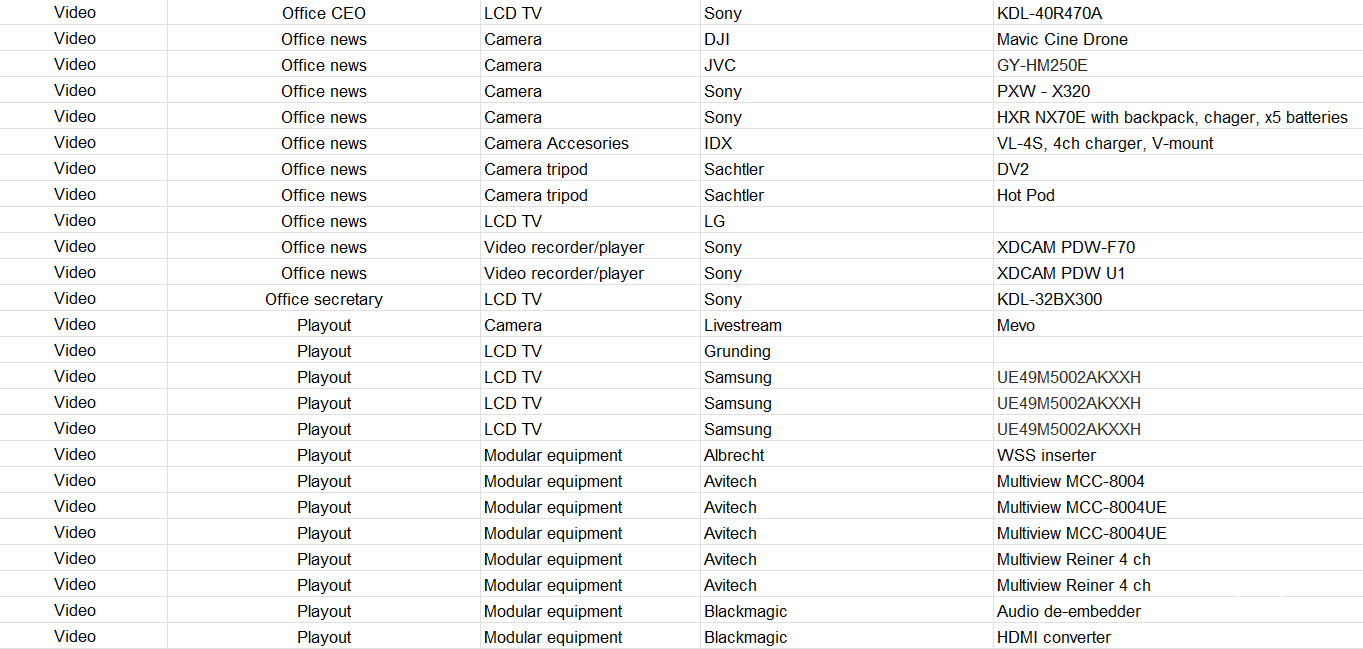Image resolution: width=1363 pixels, height=649 pixels.
Task: Select the LG brand cell
Action: pos(714,221)
